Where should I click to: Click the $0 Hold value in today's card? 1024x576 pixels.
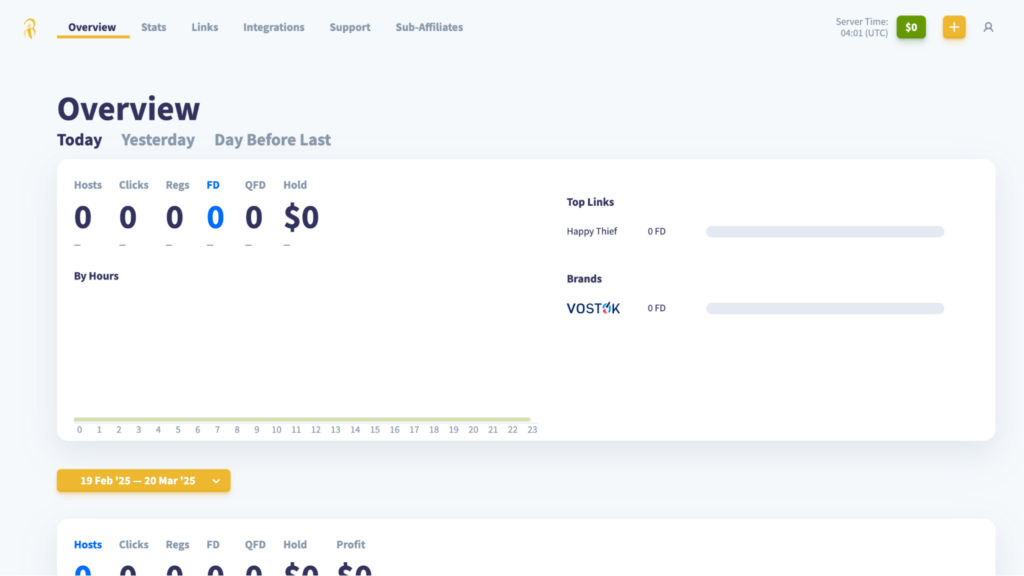(301, 217)
